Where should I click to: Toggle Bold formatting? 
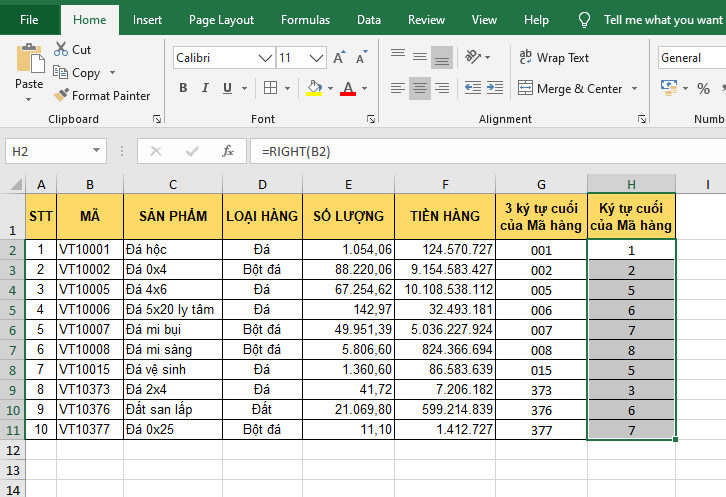pyautogui.click(x=183, y=88)
